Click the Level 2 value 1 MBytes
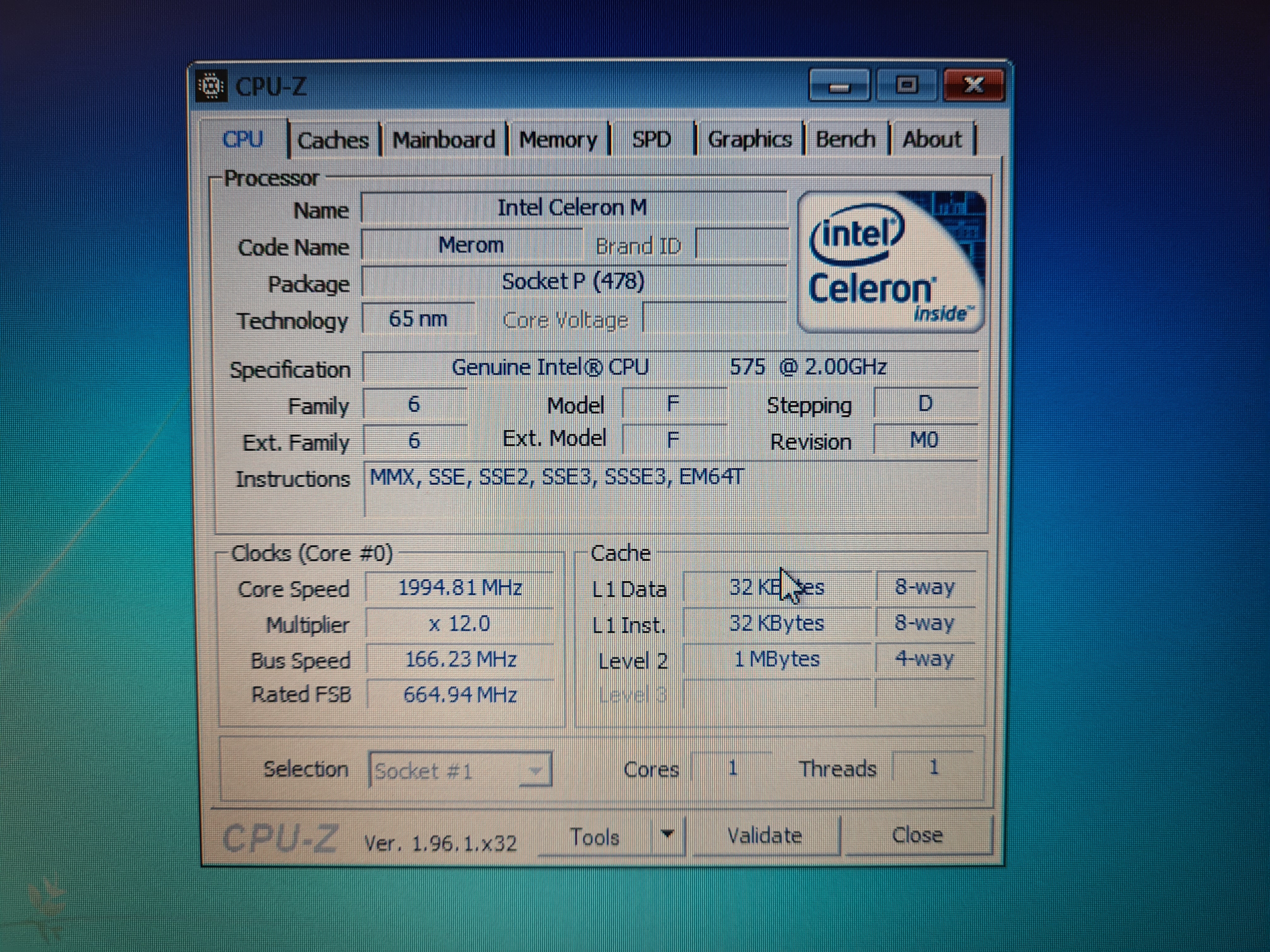This screenshot has height=952, width=1270. [x=777, y=659]
